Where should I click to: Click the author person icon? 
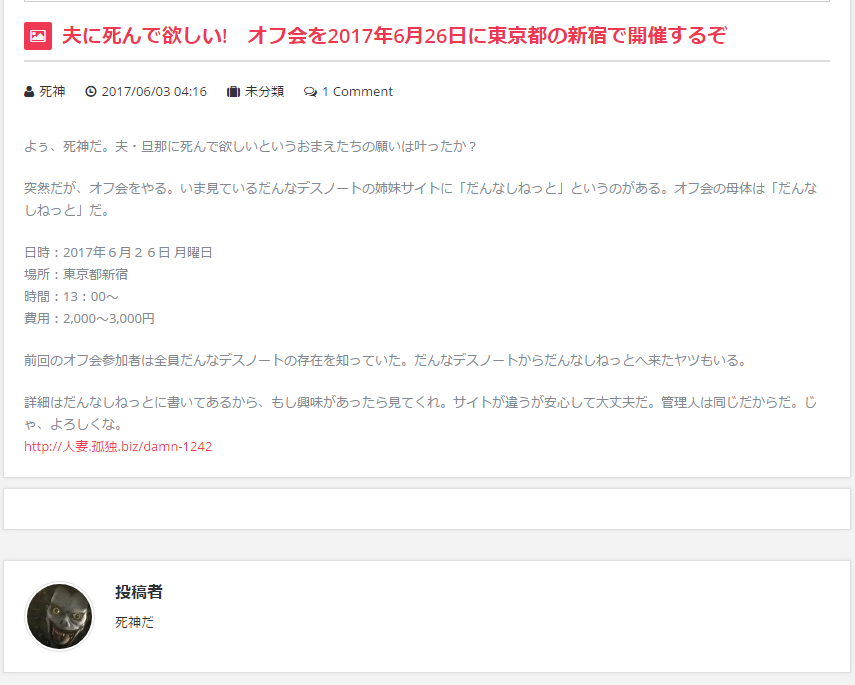point(29,92)
